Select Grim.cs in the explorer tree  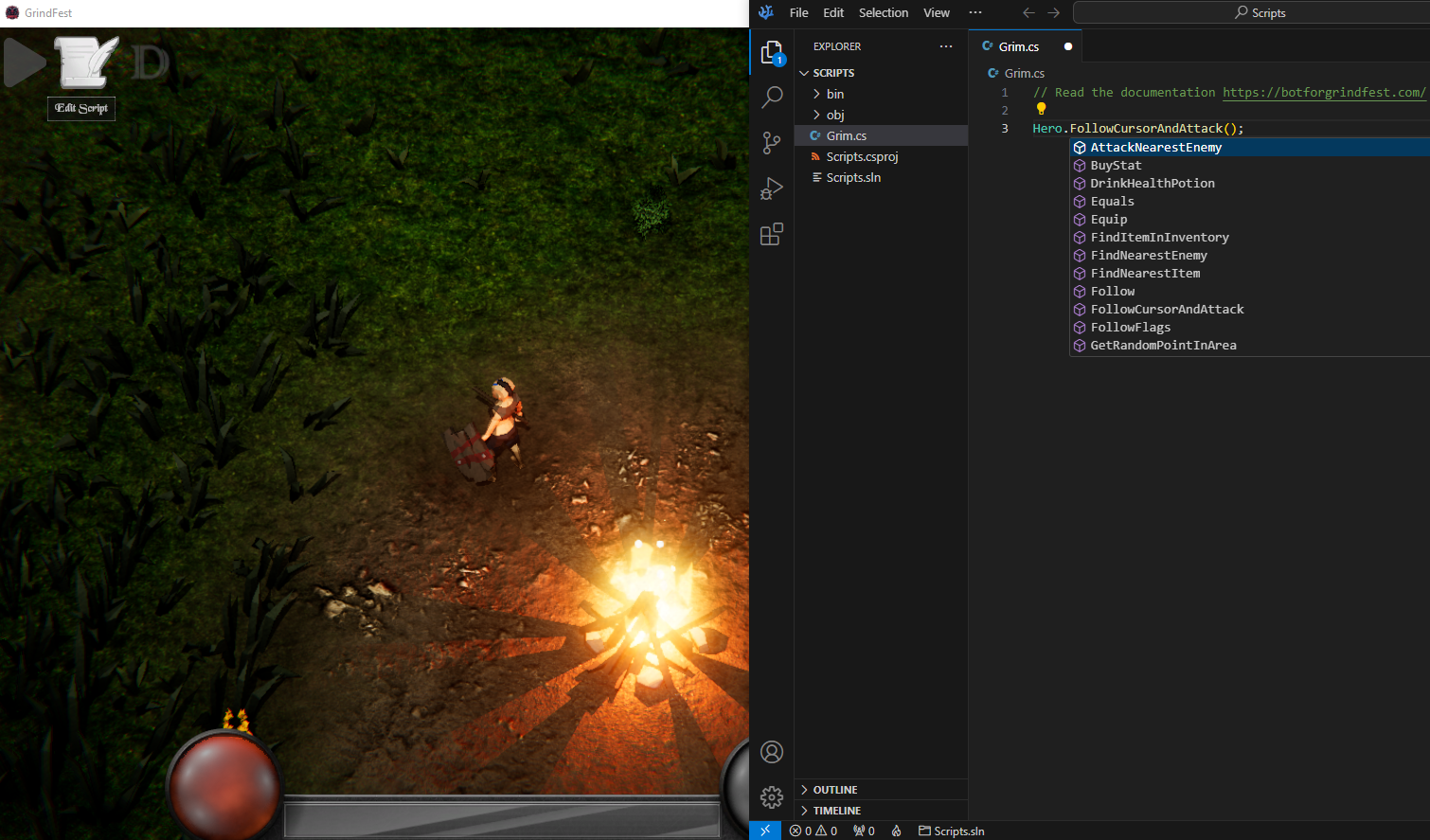coord(881,135)
